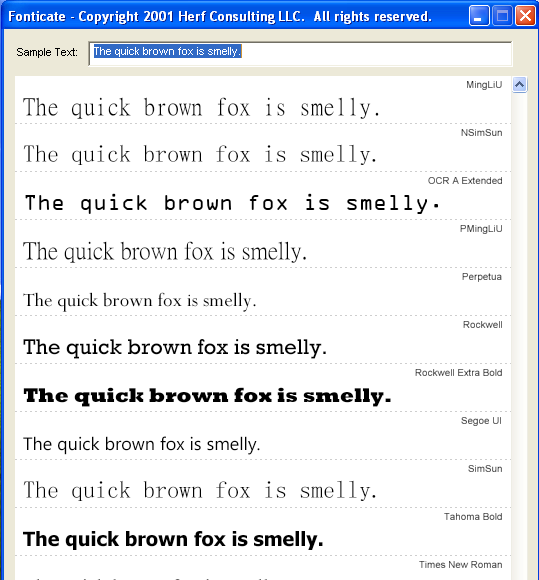The image size is (539, 580).
Task: Click the Rockwell Extra Bold font name label
Action: click(458, 372)
